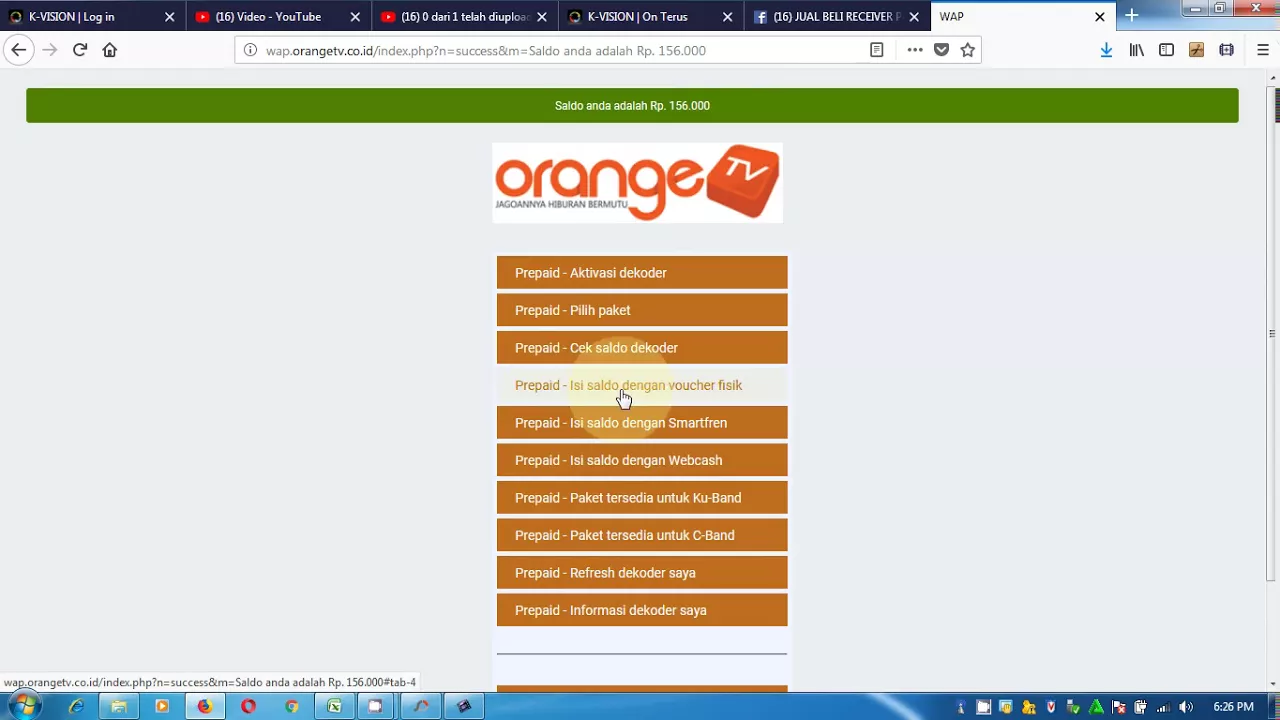The width and height of the screenshot is (1280, 720).
Task: Launch Opera from the taskbar
Action: tap(248, 707)
